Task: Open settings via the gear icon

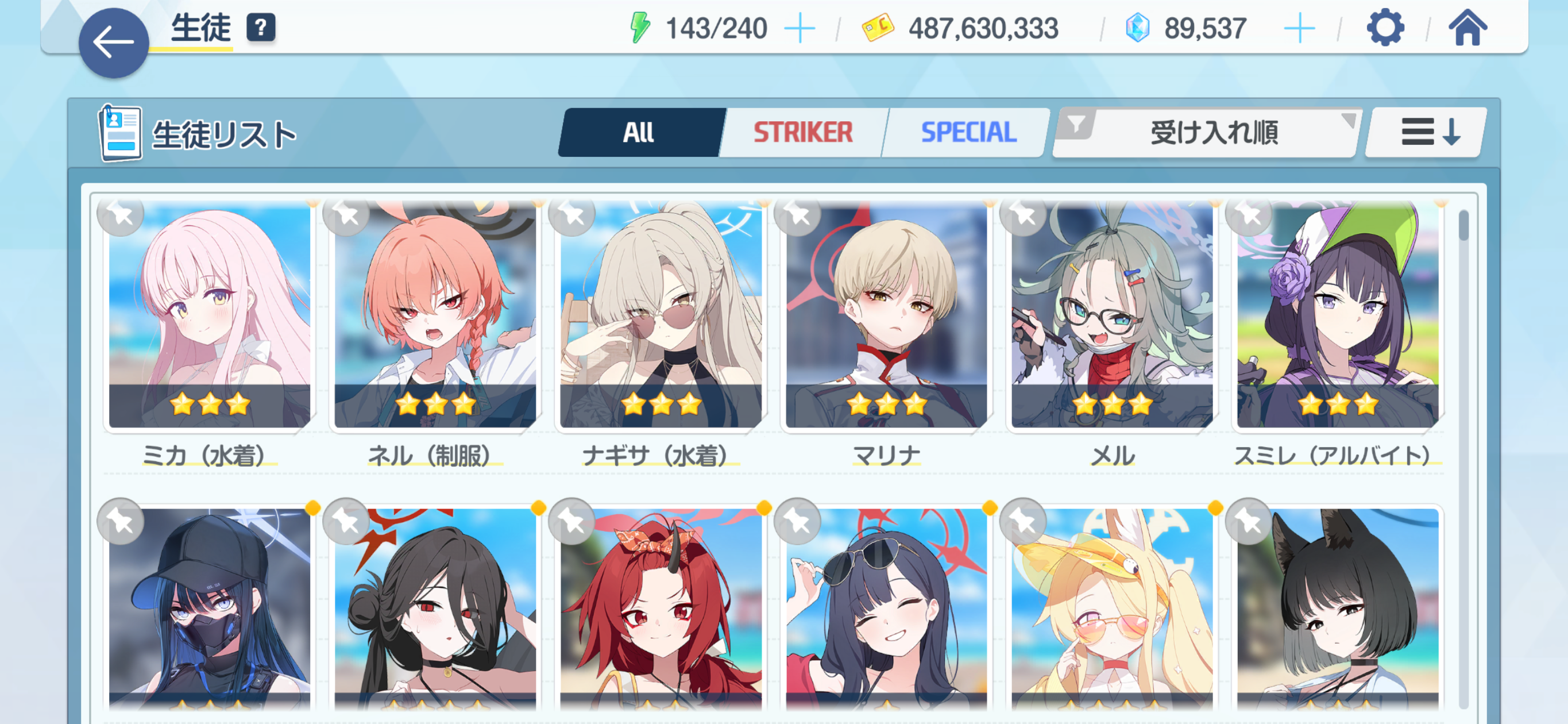Action: tap(1385, 28)
